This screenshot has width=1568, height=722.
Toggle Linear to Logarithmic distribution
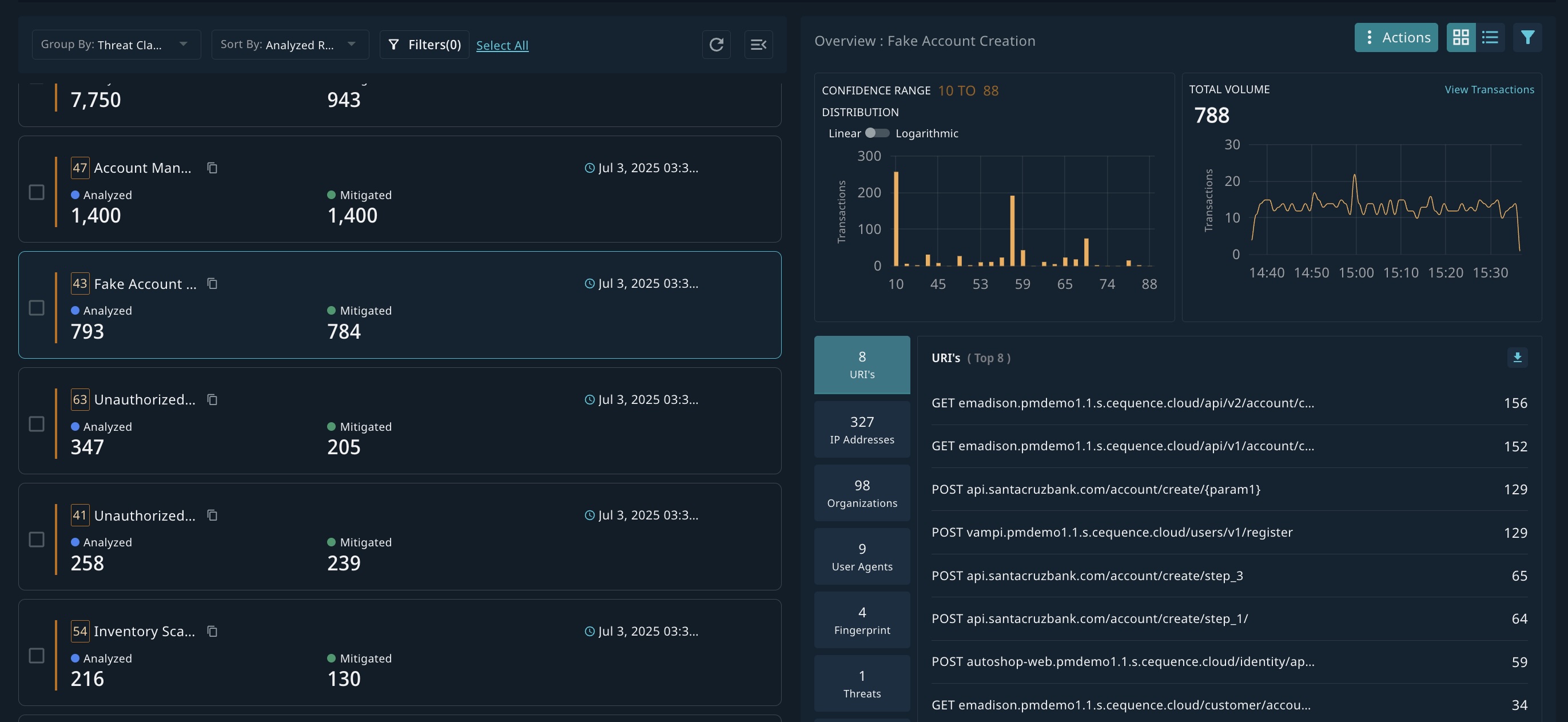[x=877, y=133]
